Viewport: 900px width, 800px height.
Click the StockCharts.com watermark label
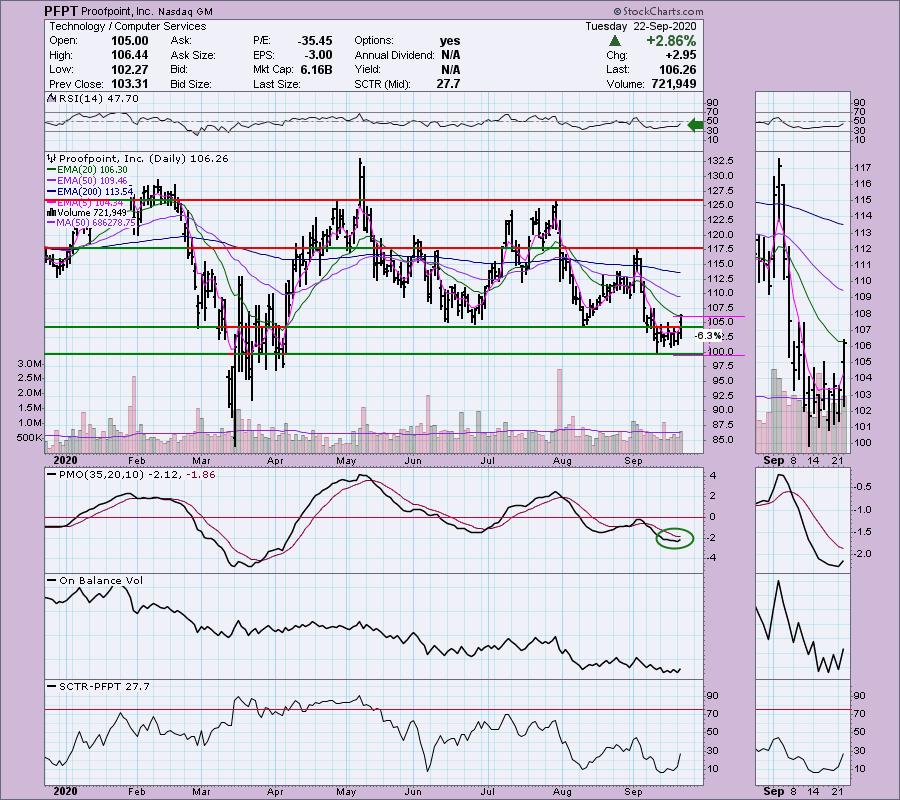coord(658,11)
